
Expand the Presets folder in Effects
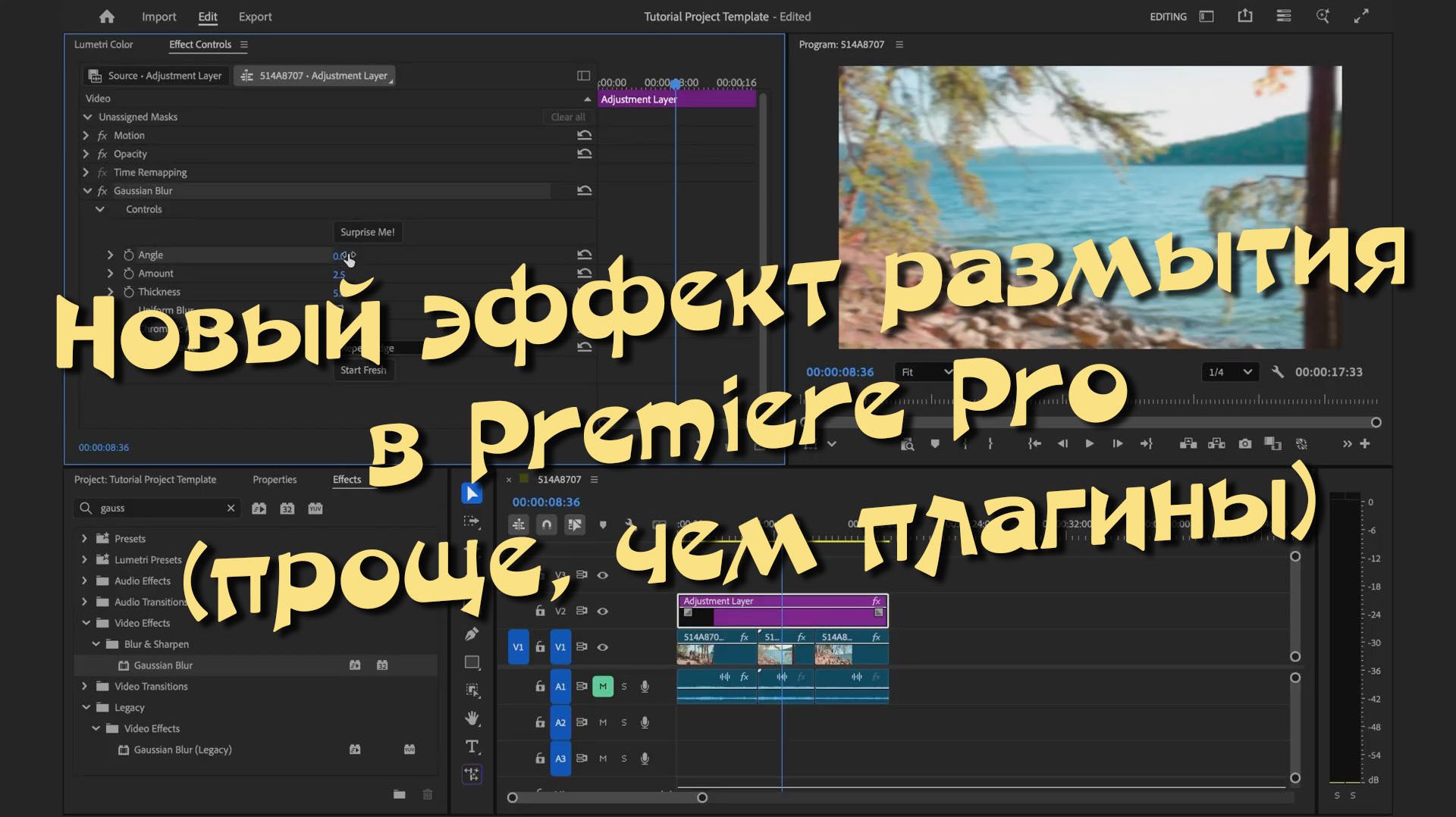point(84,538)
